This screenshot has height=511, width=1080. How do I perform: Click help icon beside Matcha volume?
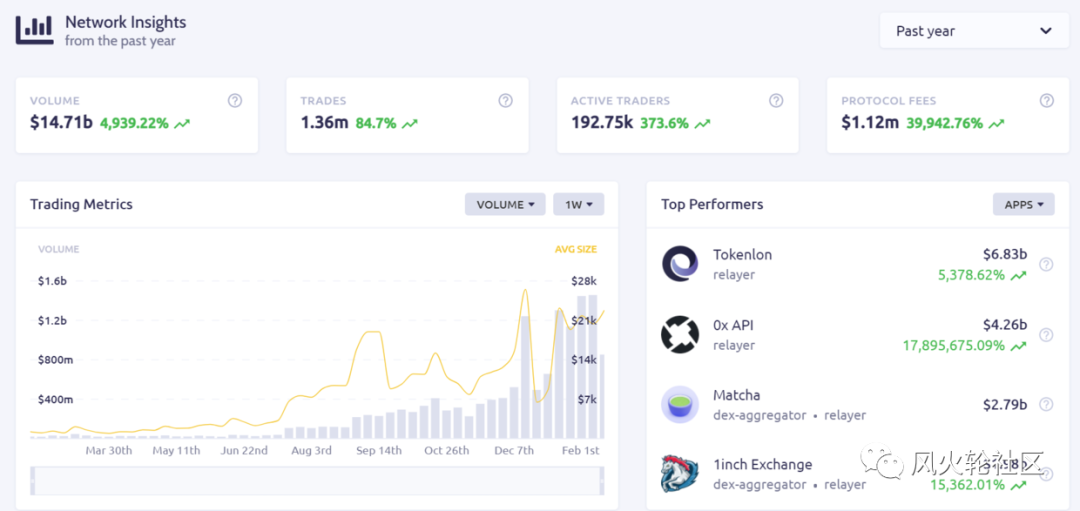pyautogui.click(x=1046, y=404)
